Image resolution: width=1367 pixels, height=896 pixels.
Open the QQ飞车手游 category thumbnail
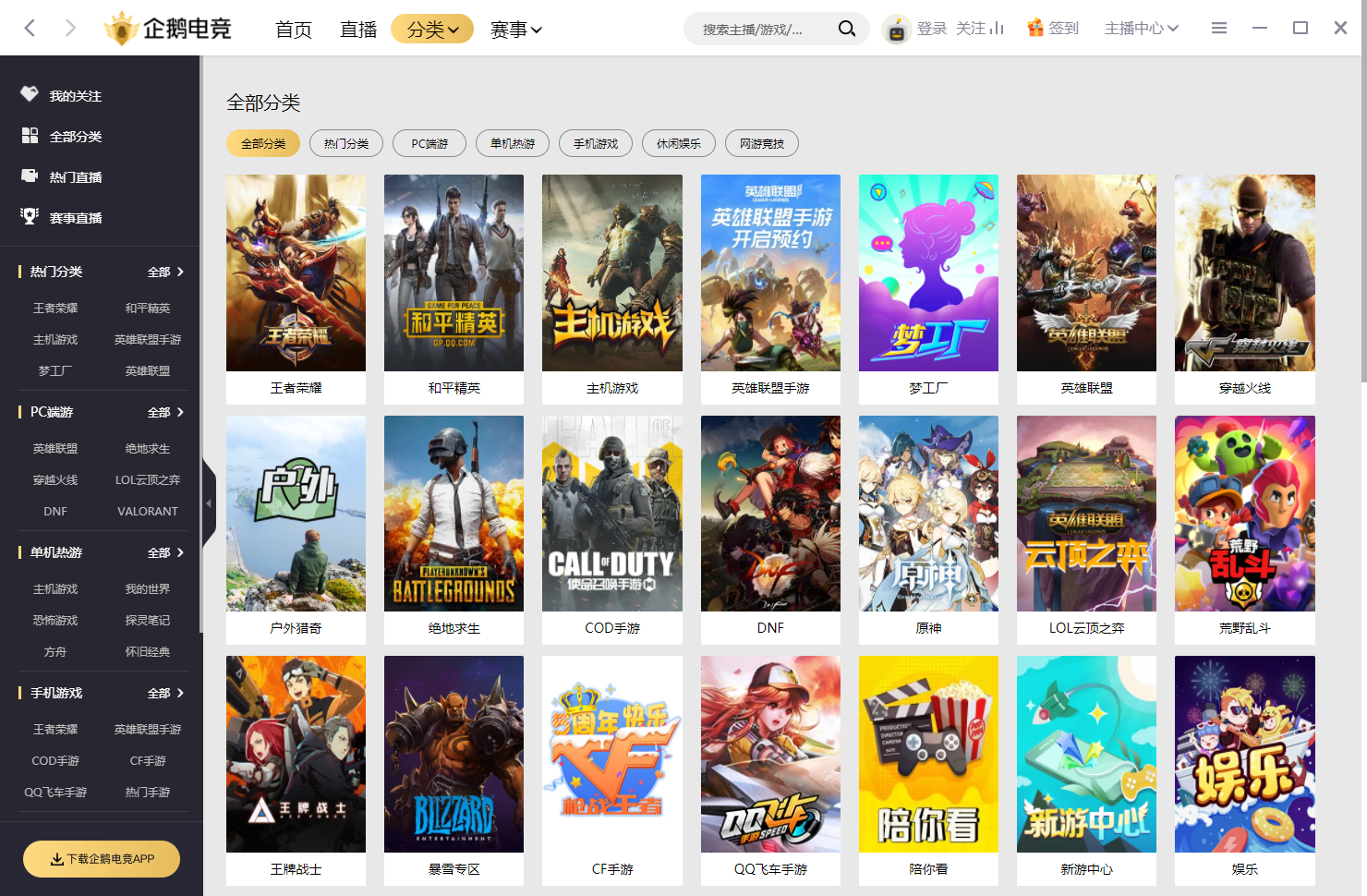[x=770, y=754]
